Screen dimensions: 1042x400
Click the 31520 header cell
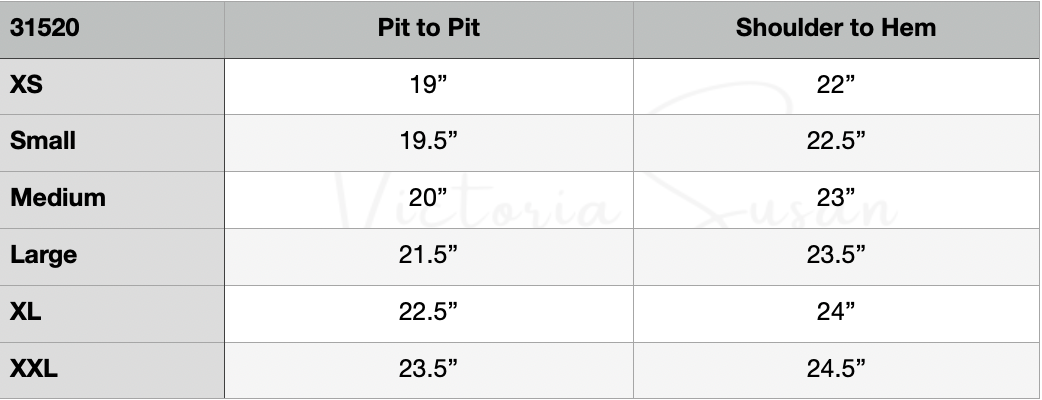click(45, 28)
